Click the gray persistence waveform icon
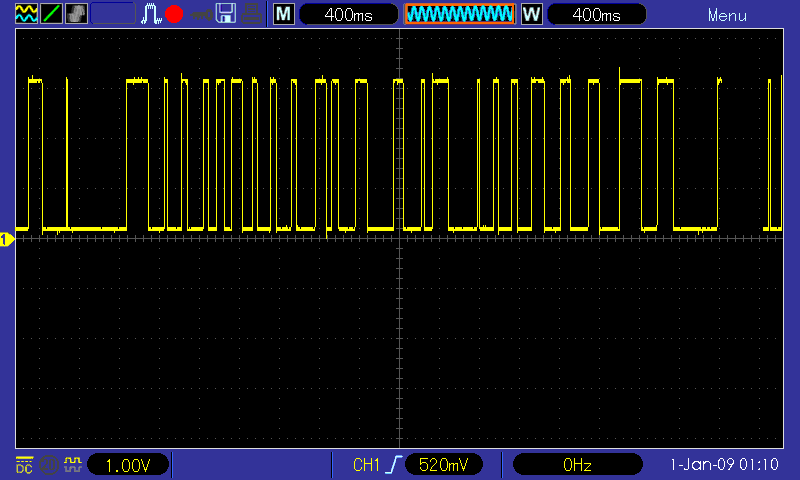The width and height of the screenshot is (800, 480). 77,14
